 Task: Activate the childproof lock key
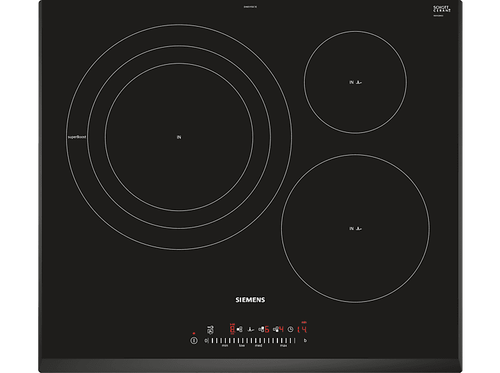point(210,330)
